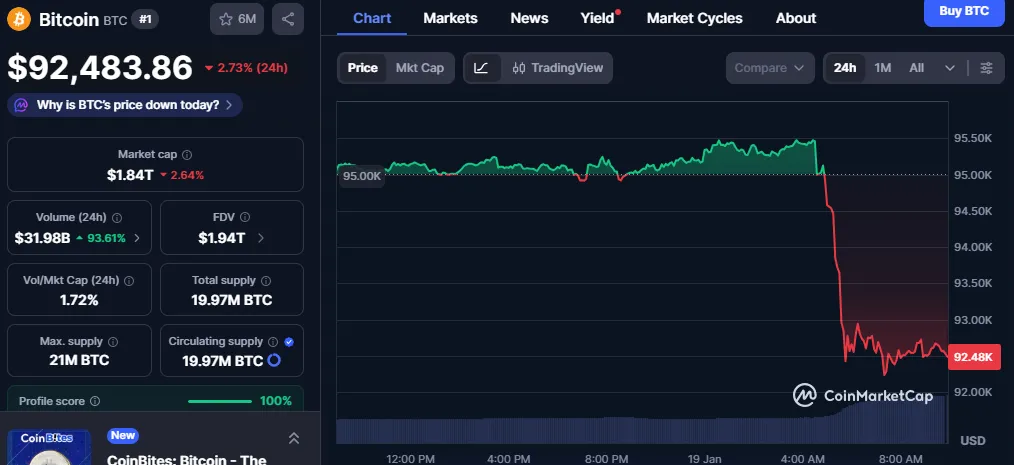Image resolution: width=1014 pixels, height=465 pixels.
Task: Open the share icon button
Action: tap(288, 19)
